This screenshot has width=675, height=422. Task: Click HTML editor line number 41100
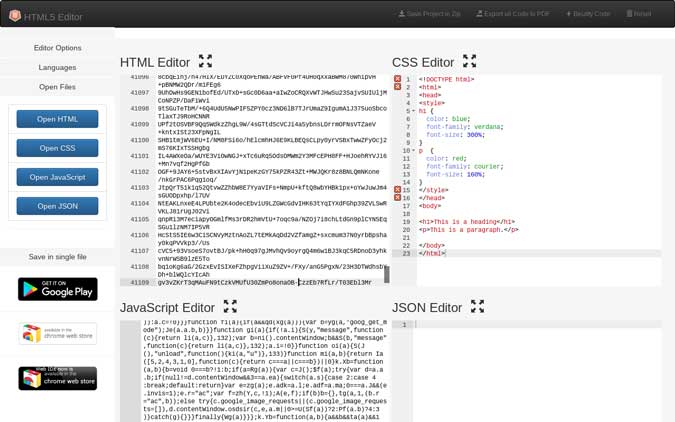139,140
